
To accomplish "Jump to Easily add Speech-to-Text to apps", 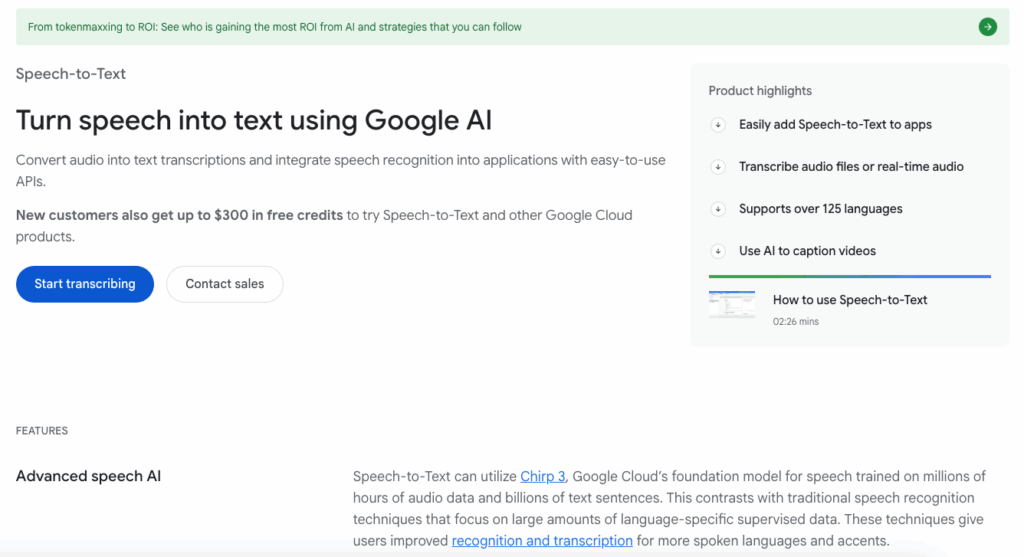I will (x=835, y=125).
